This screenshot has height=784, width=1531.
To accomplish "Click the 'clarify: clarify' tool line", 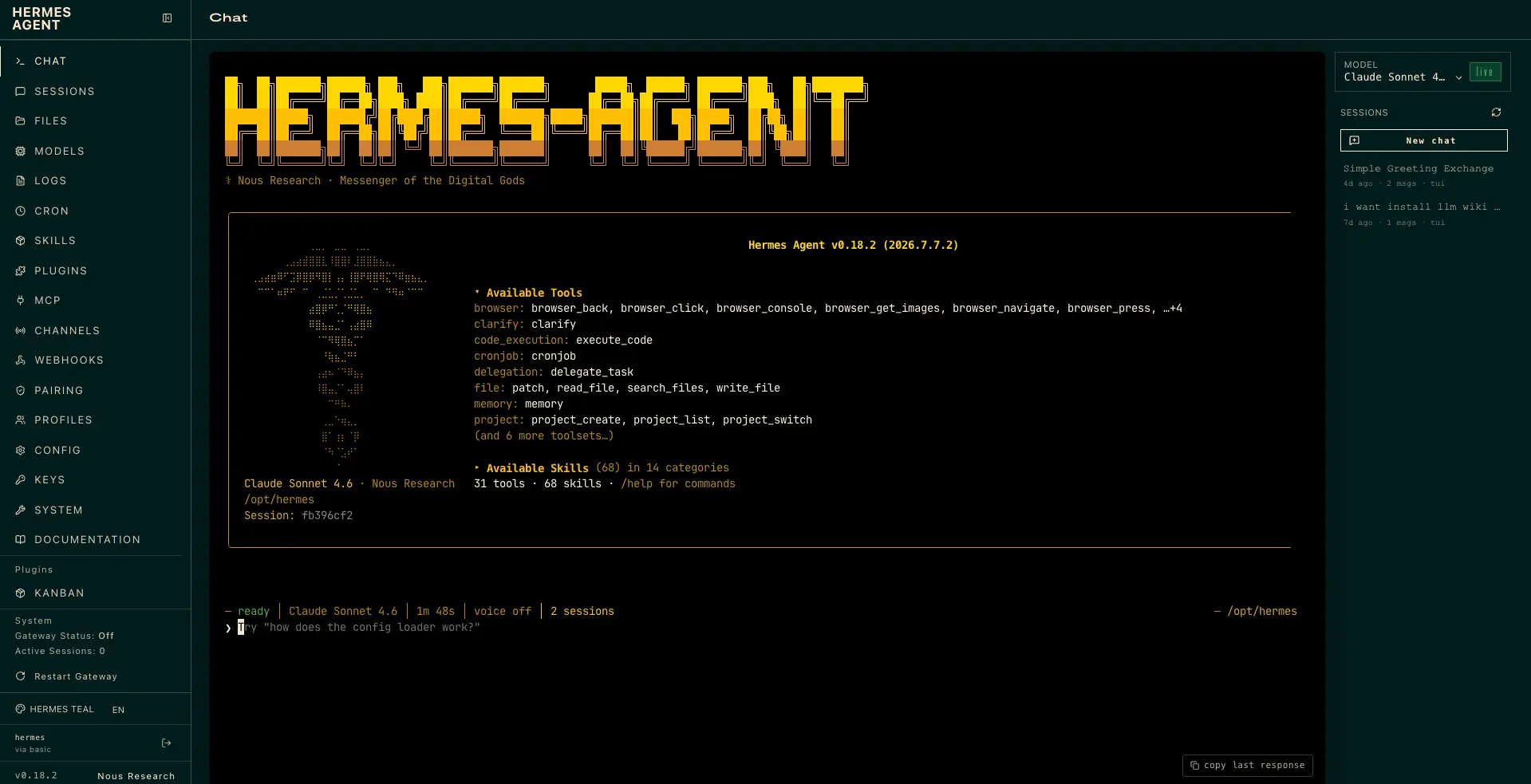I will (525, 324).
